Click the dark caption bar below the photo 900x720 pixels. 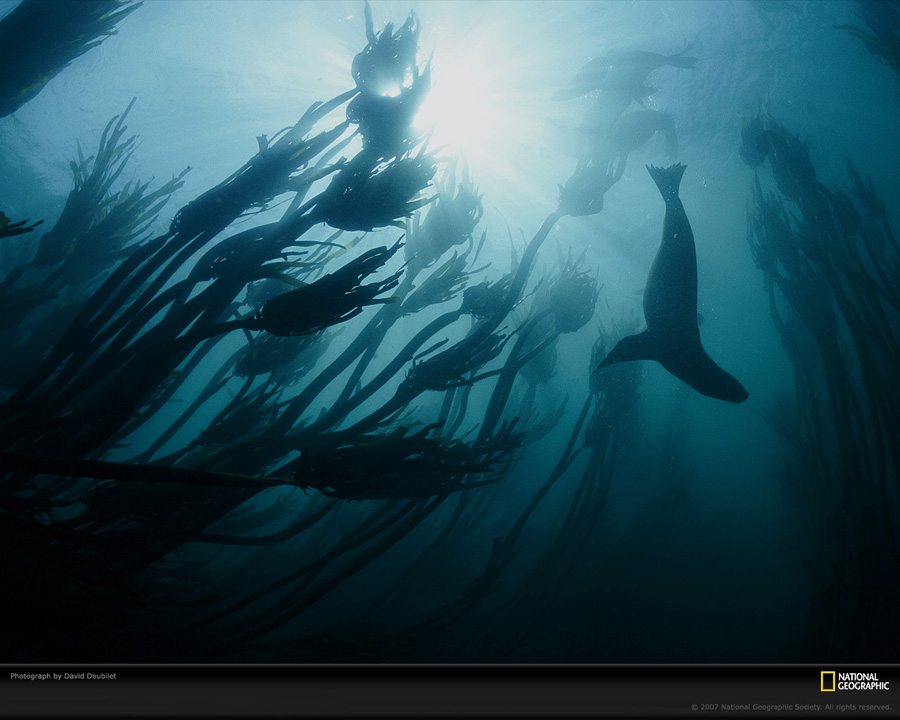(x=450, y=692)
